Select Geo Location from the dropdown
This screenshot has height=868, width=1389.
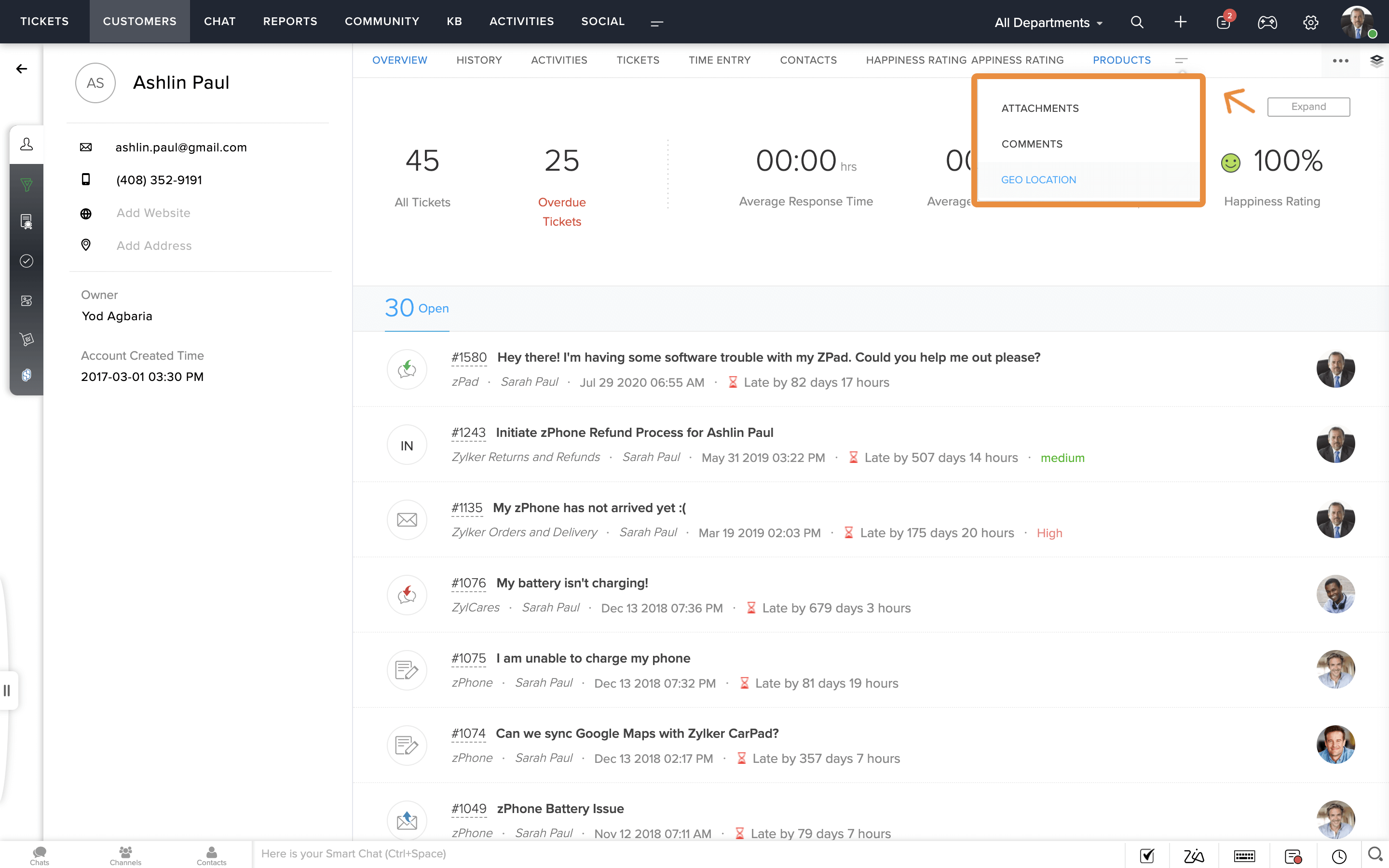[x=1038, y=180]
